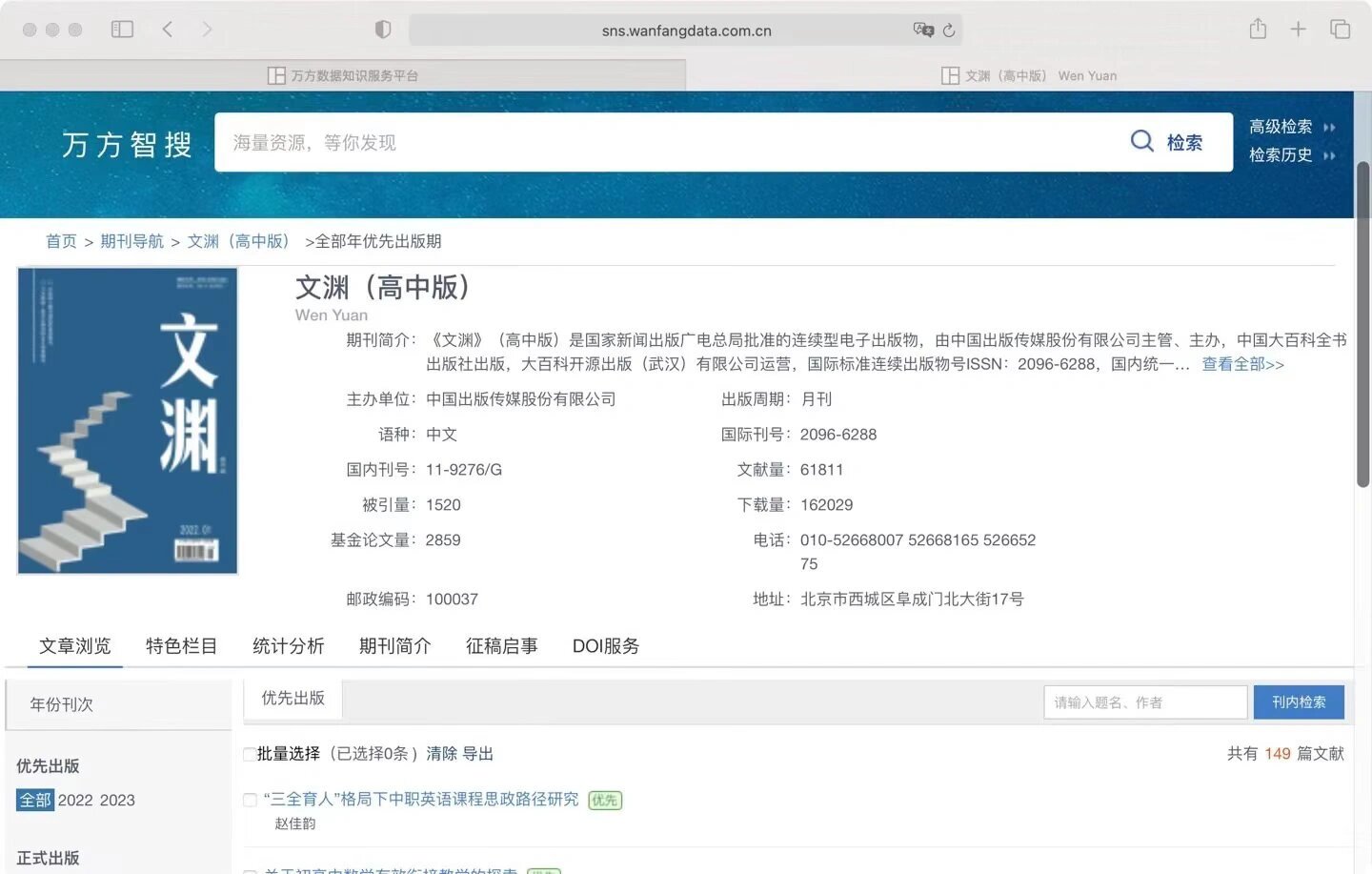The width and height of the screenshot is (1372, 874).
Task: Go to 期刊导航 breadcrumb link
Action: click(132, 241)
